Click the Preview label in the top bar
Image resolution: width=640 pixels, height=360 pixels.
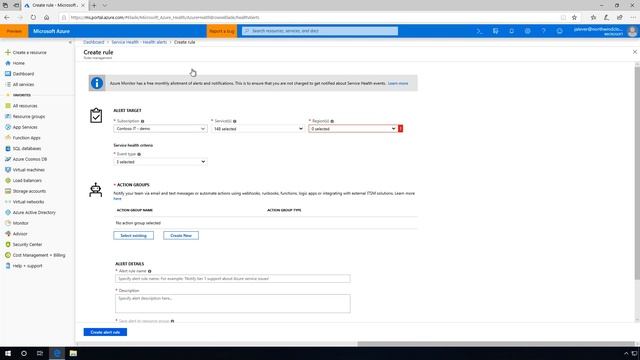(x=14, y=31)
